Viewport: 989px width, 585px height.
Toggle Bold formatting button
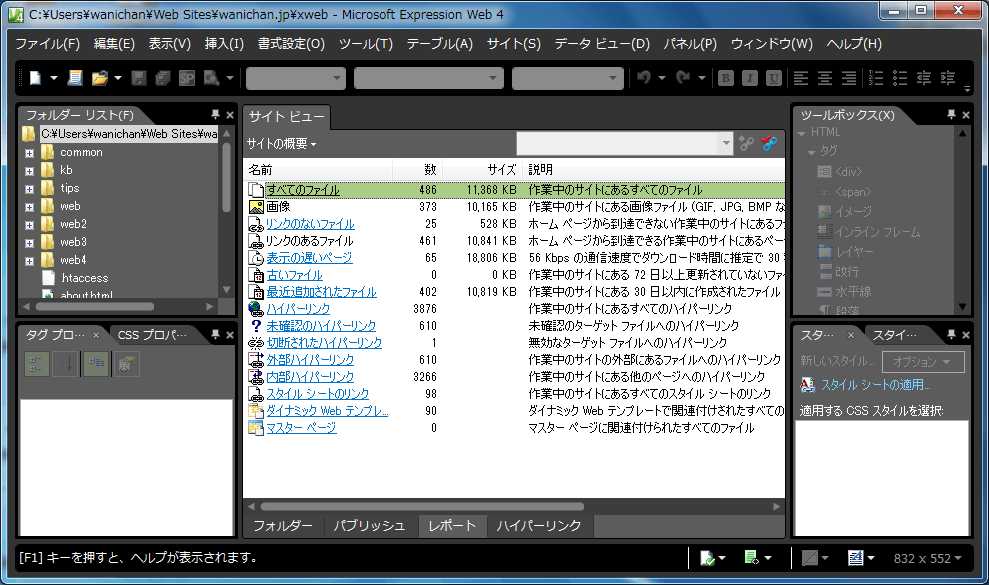[x=725, y=78]
